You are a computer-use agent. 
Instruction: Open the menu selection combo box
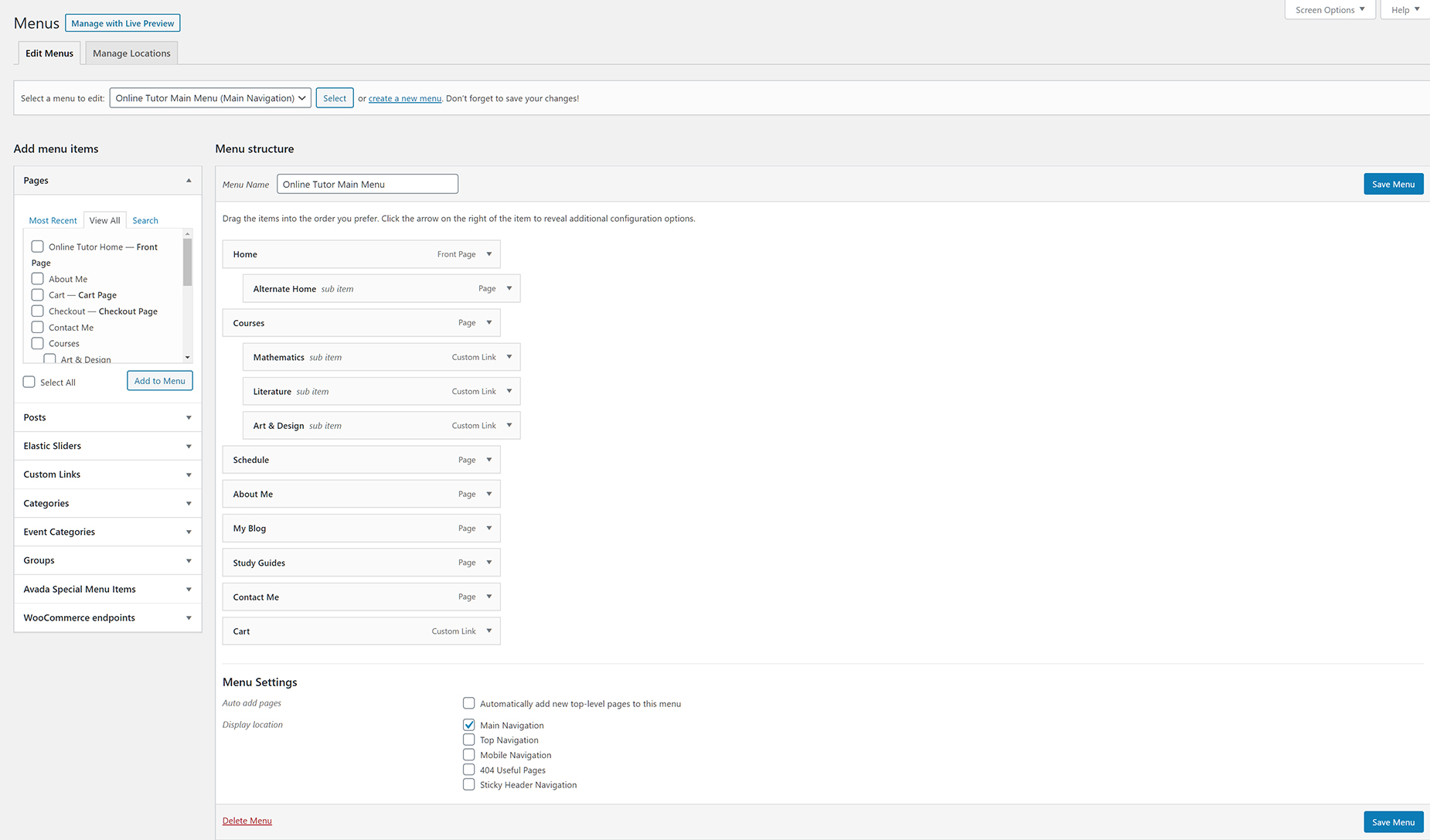click(210, 98)
